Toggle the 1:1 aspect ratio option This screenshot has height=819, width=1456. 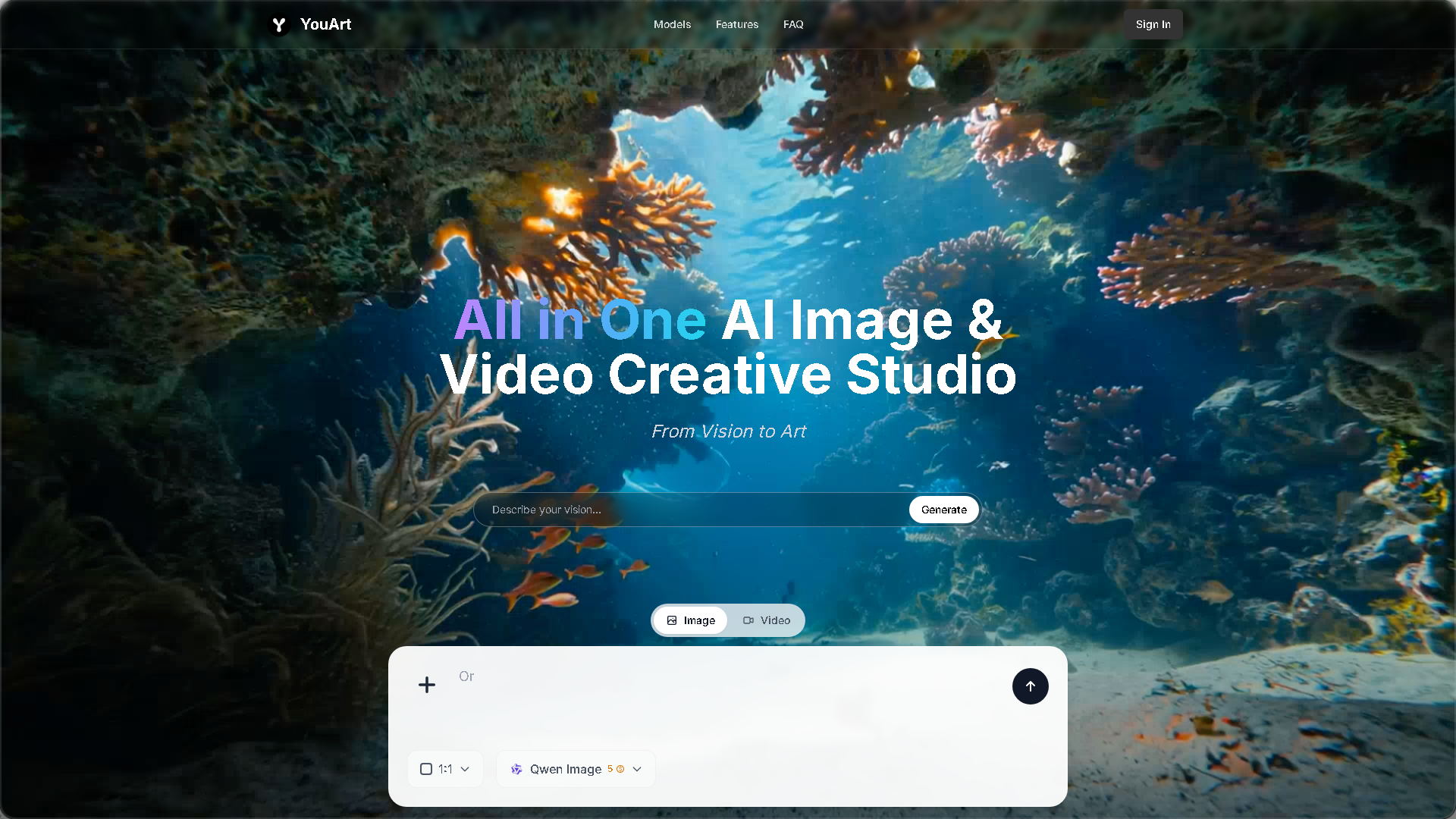tap(445, 769)
